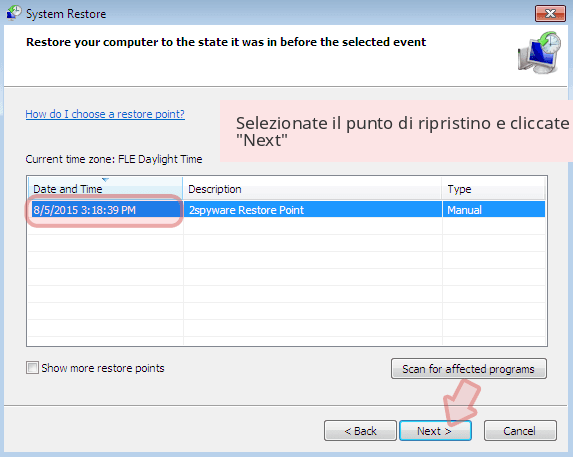Select the 8/5/2015 3:18:39 PM entry

106,210
